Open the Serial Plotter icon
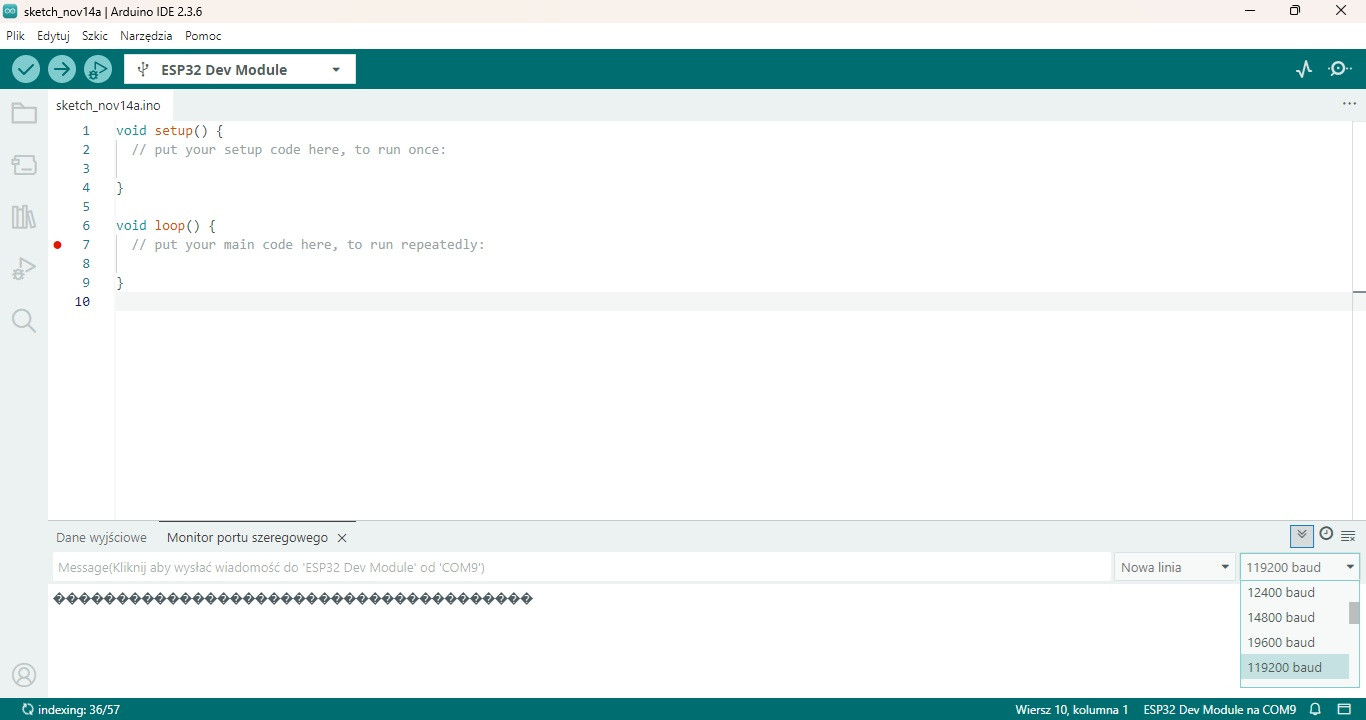 (1304, 69)
